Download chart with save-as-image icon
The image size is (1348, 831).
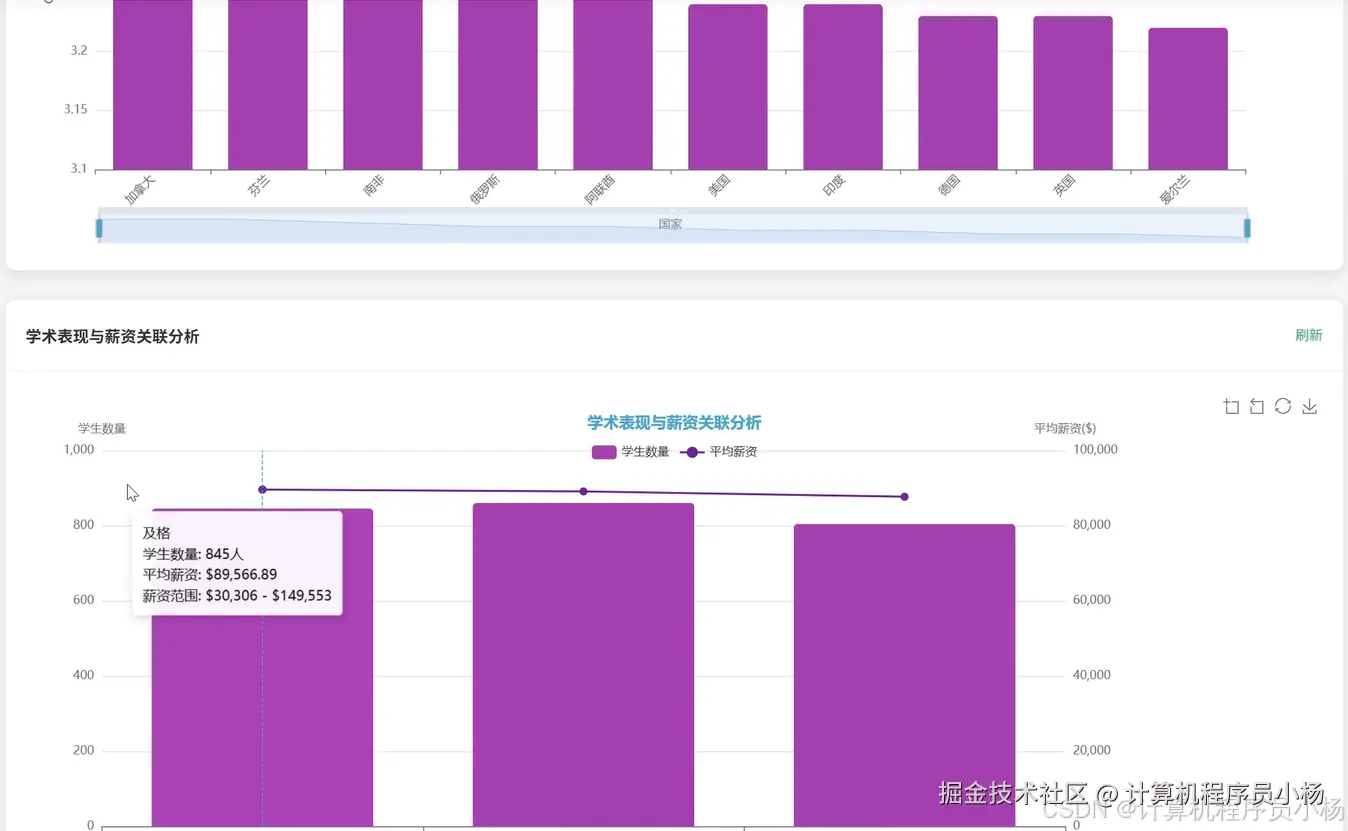point(1309,406)
